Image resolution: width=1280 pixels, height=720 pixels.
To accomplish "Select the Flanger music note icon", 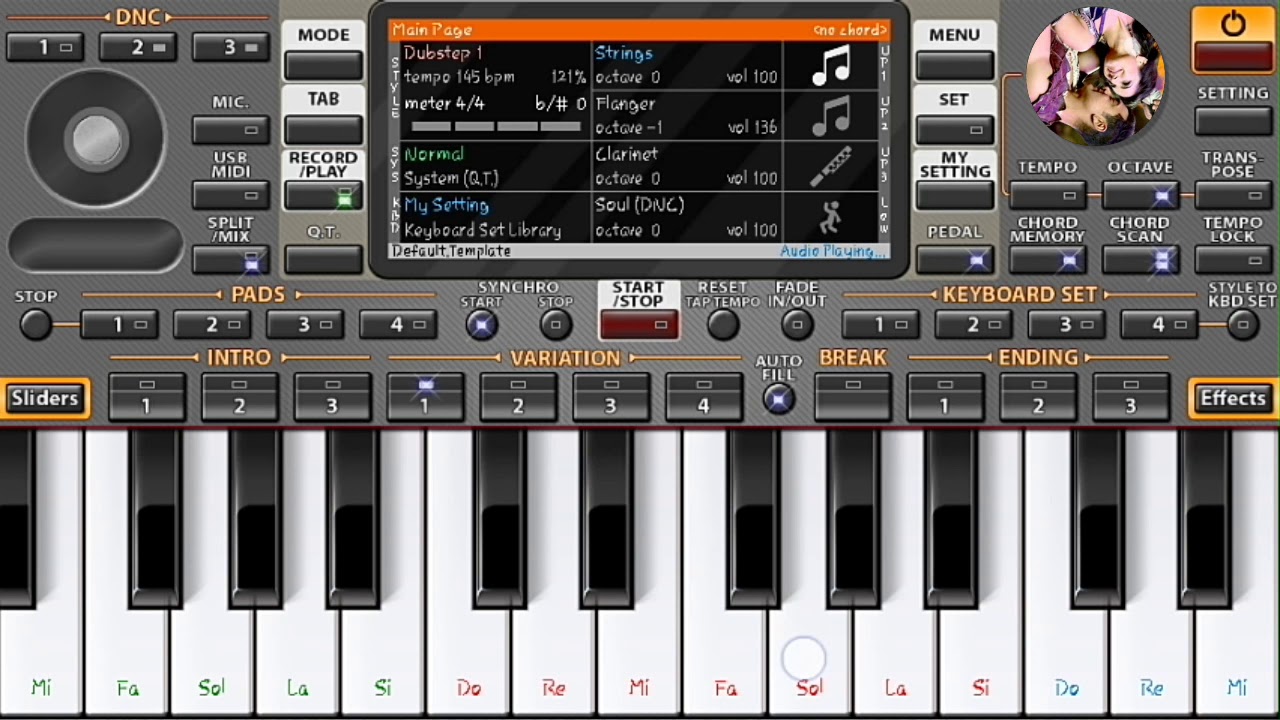I will 831,117.
